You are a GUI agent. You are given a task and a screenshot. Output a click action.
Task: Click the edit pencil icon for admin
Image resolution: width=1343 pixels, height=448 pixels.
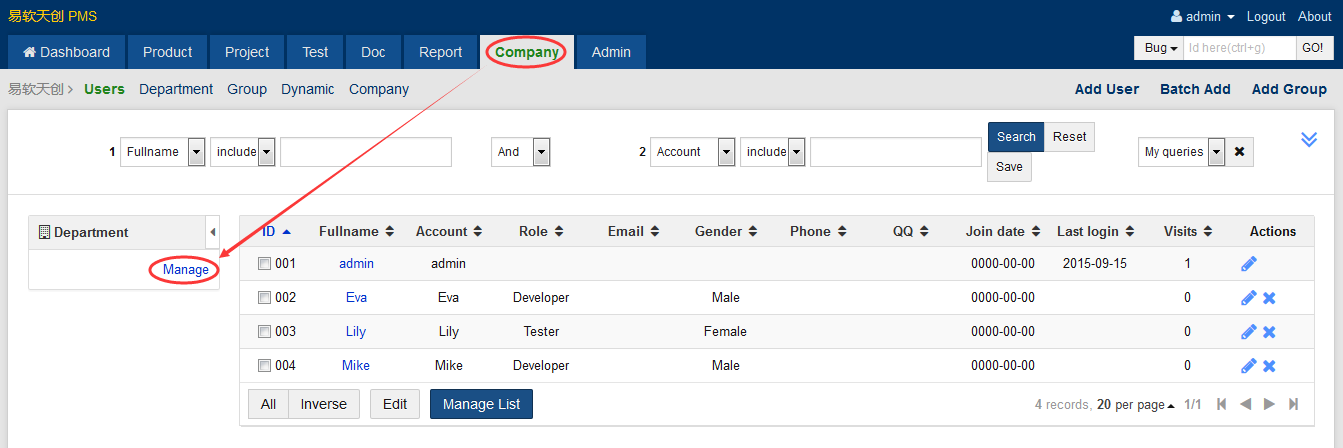tap(1248, 264)
